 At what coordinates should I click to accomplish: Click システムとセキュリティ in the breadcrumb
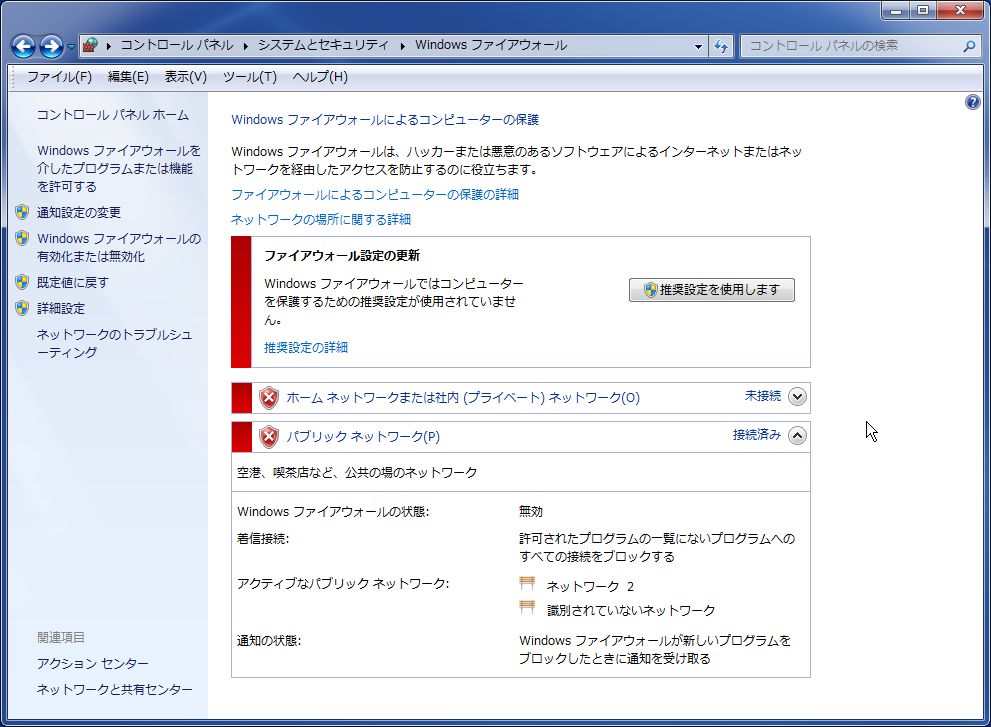coord(323,45)
